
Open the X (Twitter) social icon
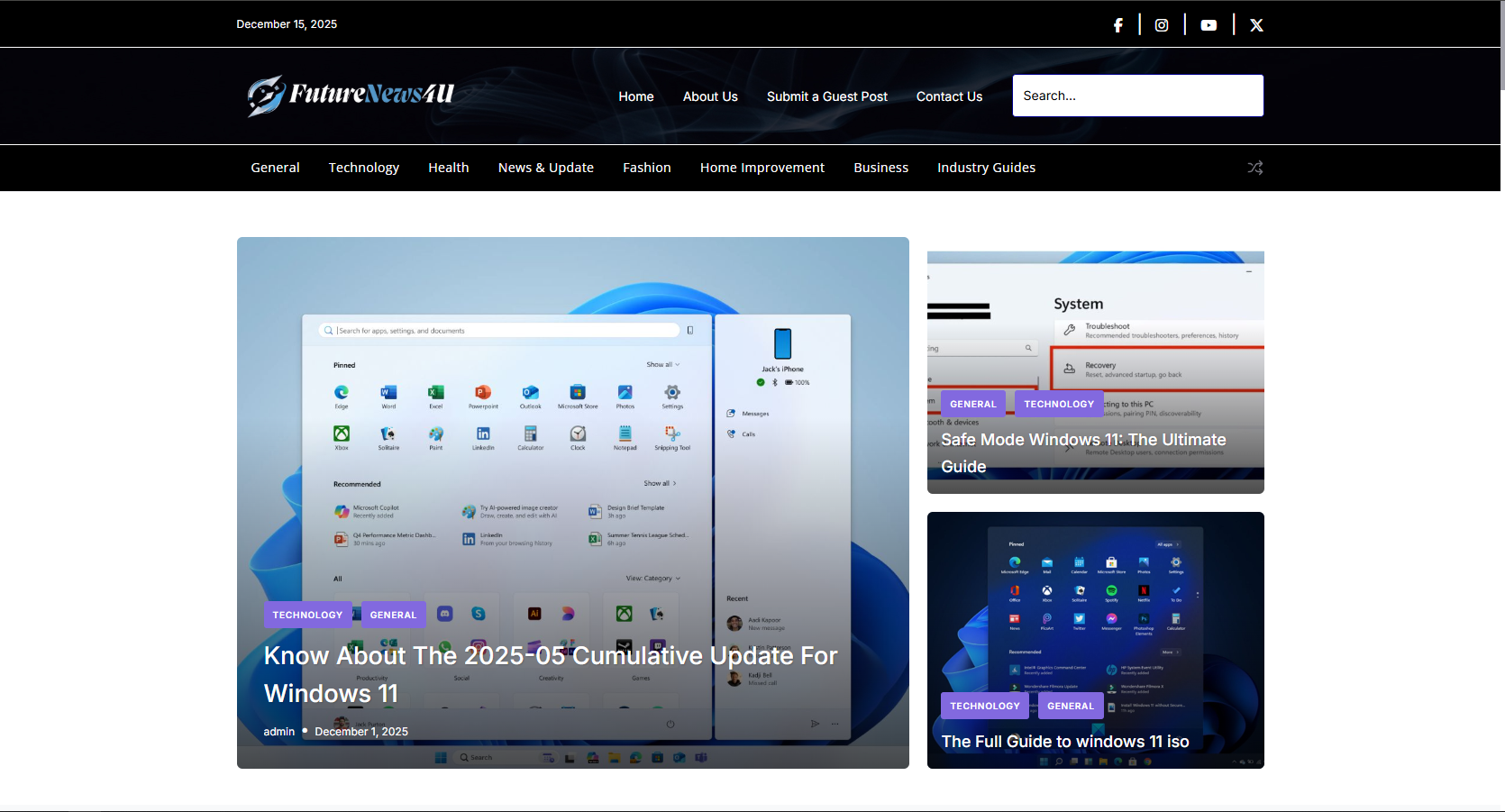(1256, 25)
